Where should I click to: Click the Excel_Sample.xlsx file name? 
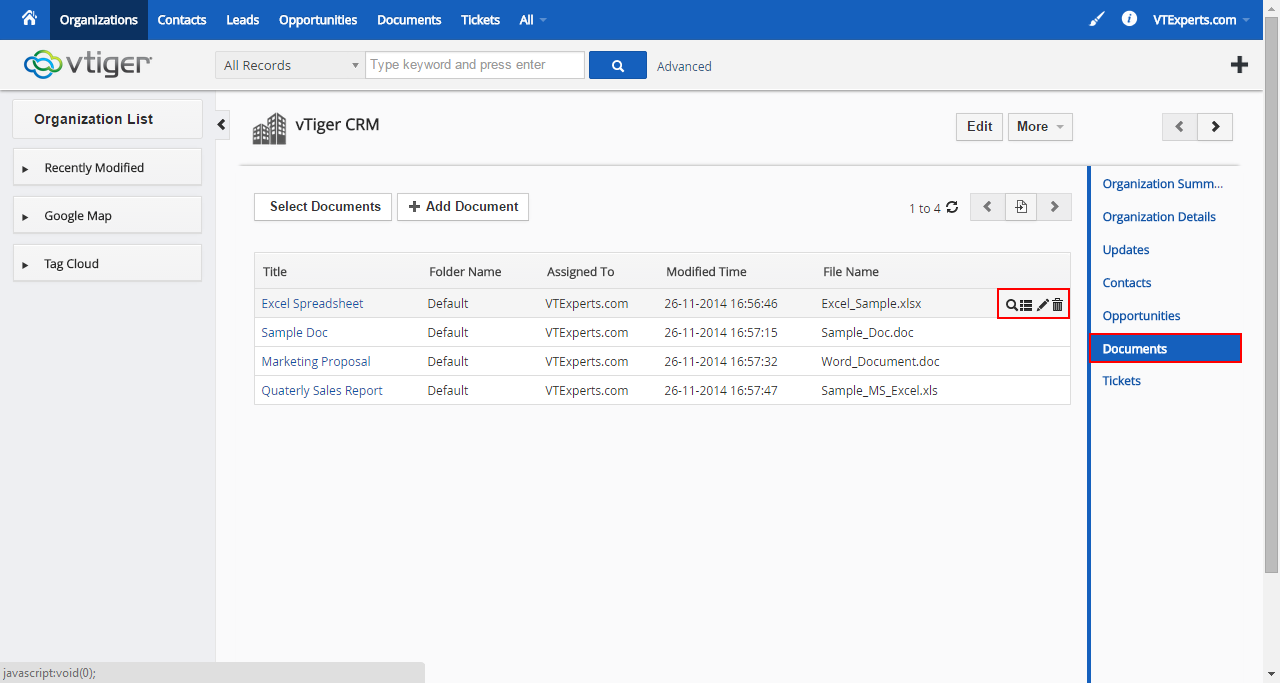[871, 303]
